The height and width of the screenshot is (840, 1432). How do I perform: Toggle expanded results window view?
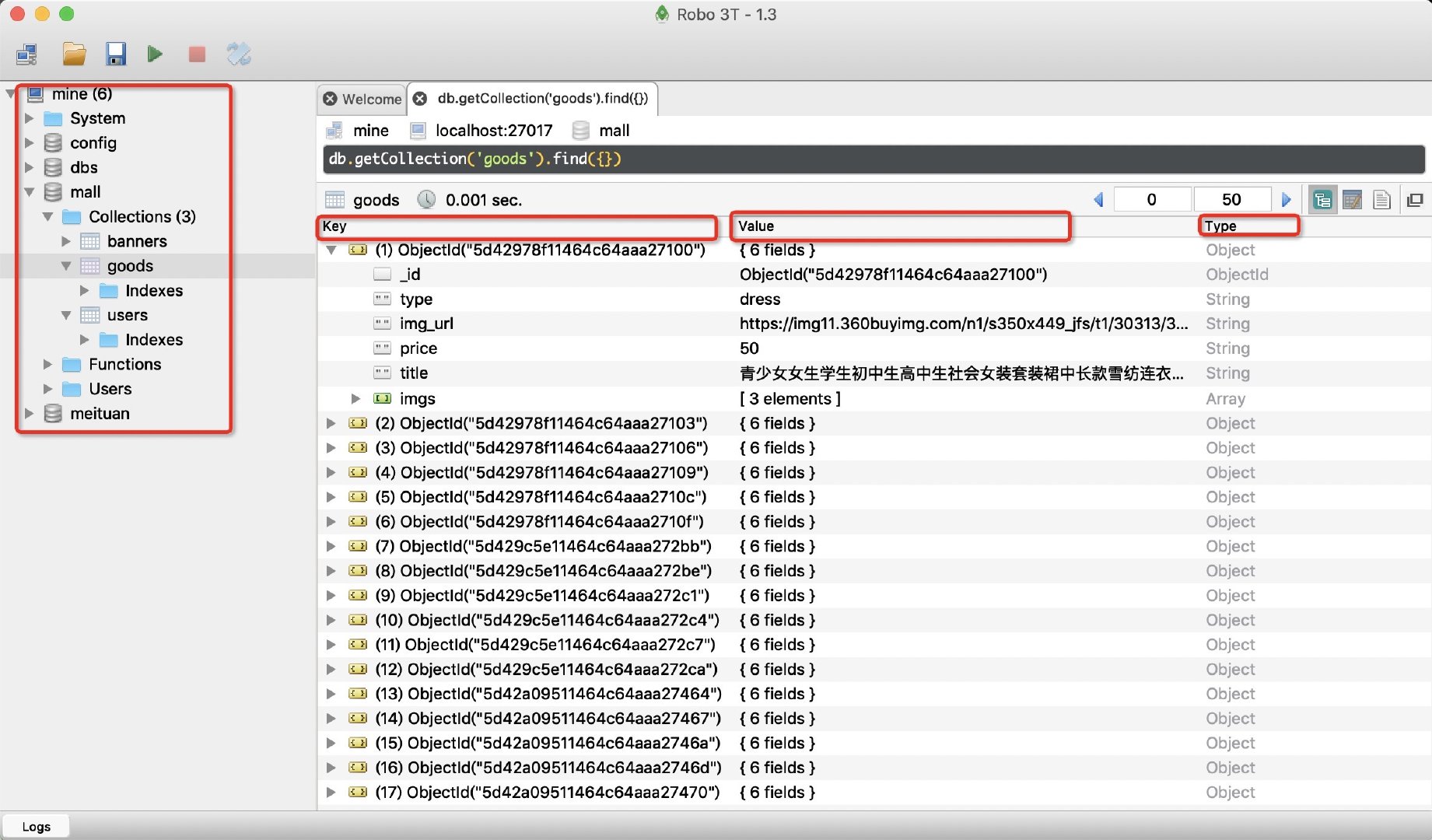(x=1416, y=199)
